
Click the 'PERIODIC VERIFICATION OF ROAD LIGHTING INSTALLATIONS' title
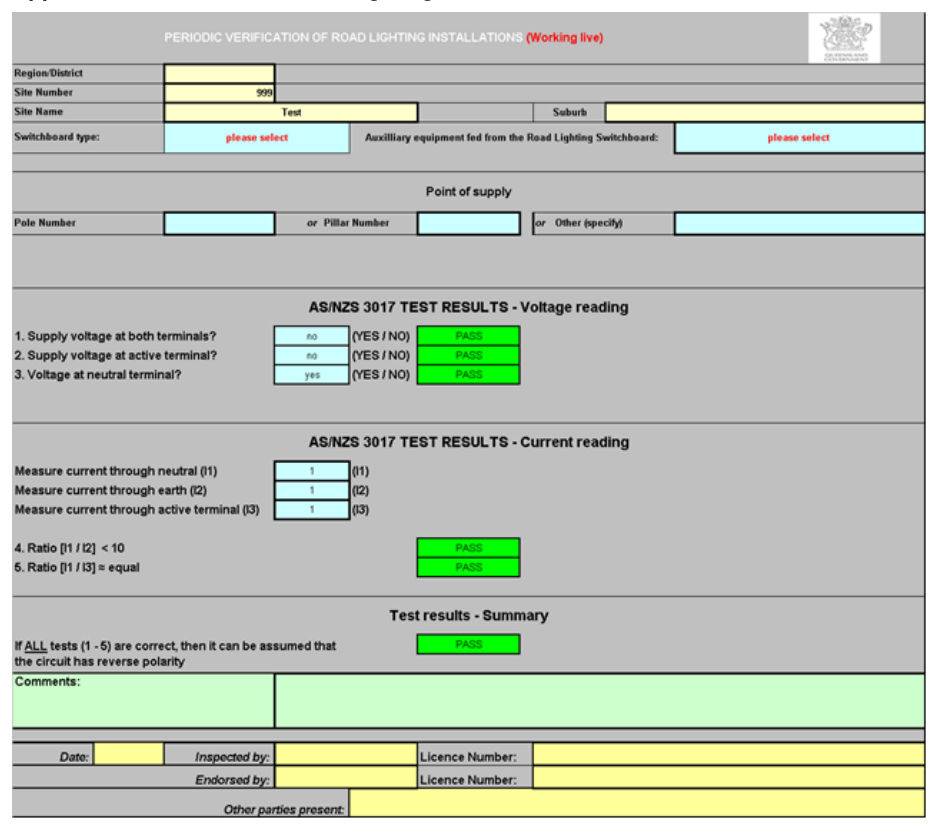(x=343, y=37)
